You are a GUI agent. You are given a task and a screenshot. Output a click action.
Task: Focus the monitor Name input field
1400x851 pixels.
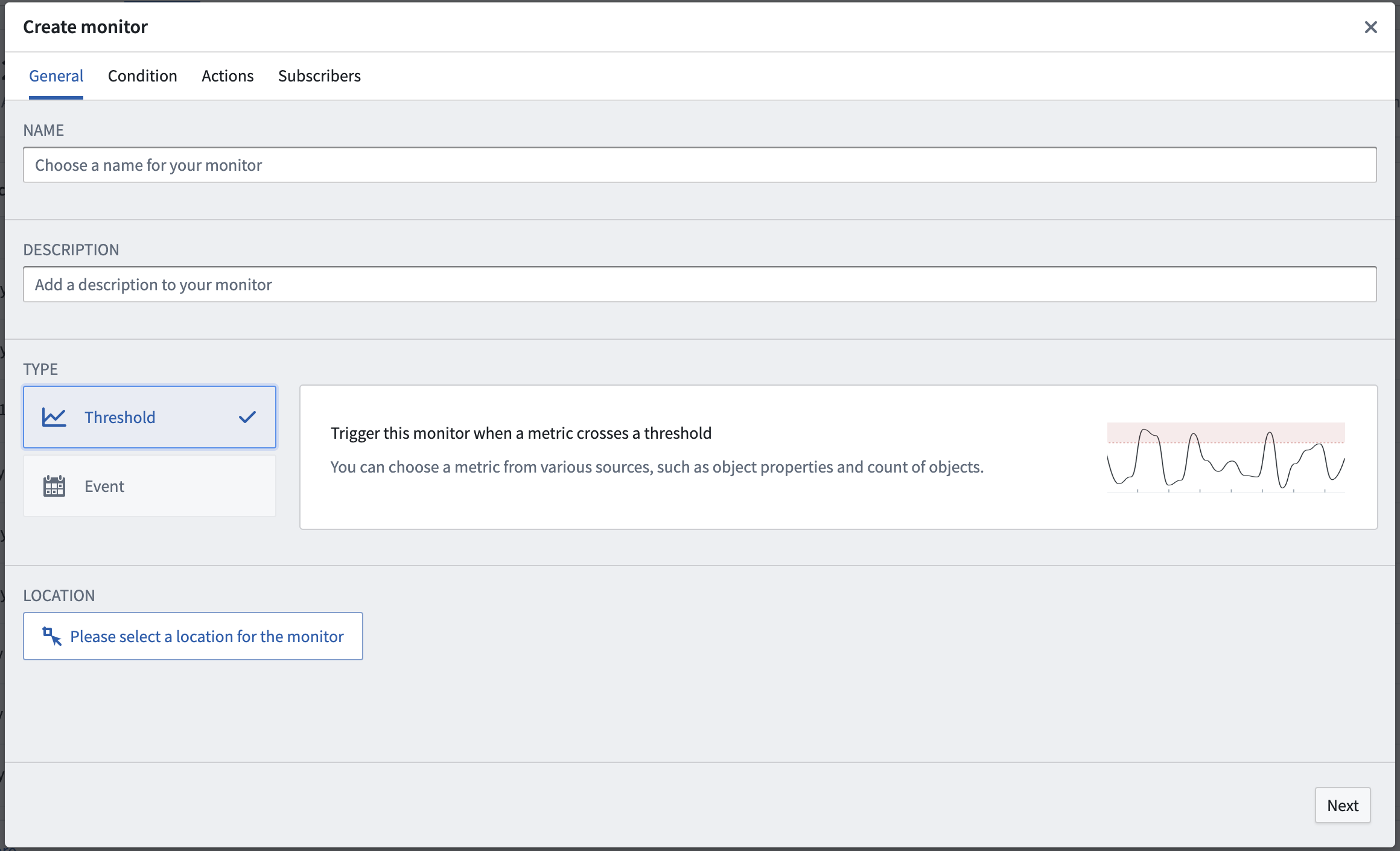tap(700, 165)
